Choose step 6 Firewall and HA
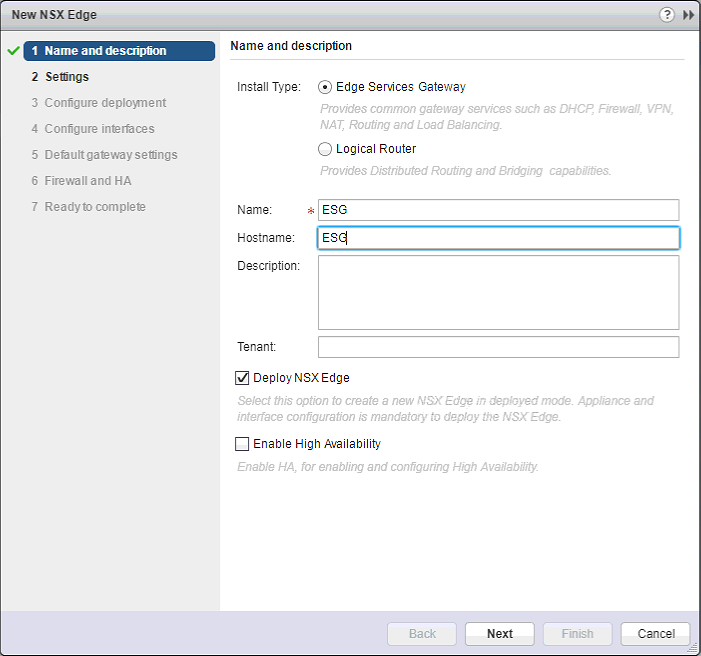This screenshot has width=701, height=656. point(87,181)
